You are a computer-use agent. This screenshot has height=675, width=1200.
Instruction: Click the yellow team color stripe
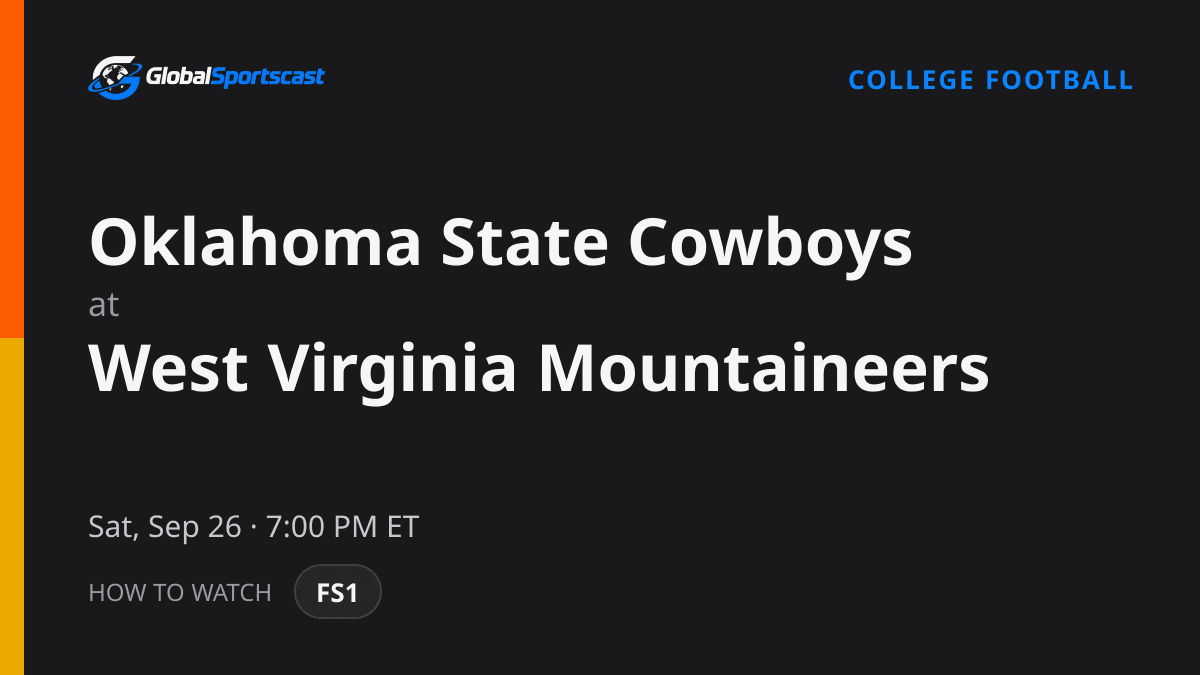tap(12, 506)
